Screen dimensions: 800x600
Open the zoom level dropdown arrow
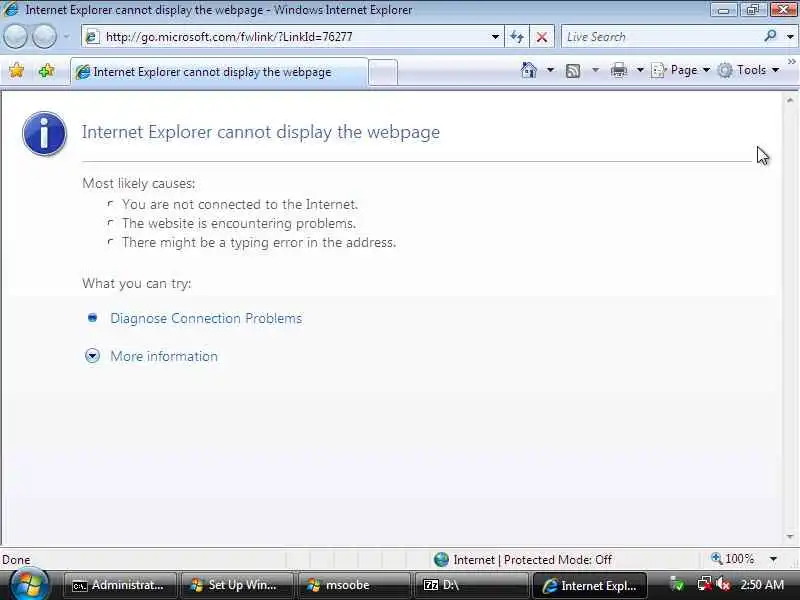[773, 559]
